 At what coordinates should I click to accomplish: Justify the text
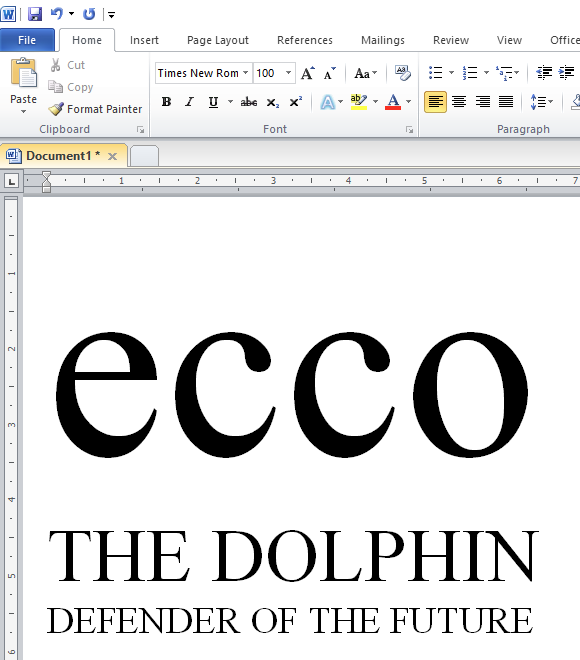point(506,102)
